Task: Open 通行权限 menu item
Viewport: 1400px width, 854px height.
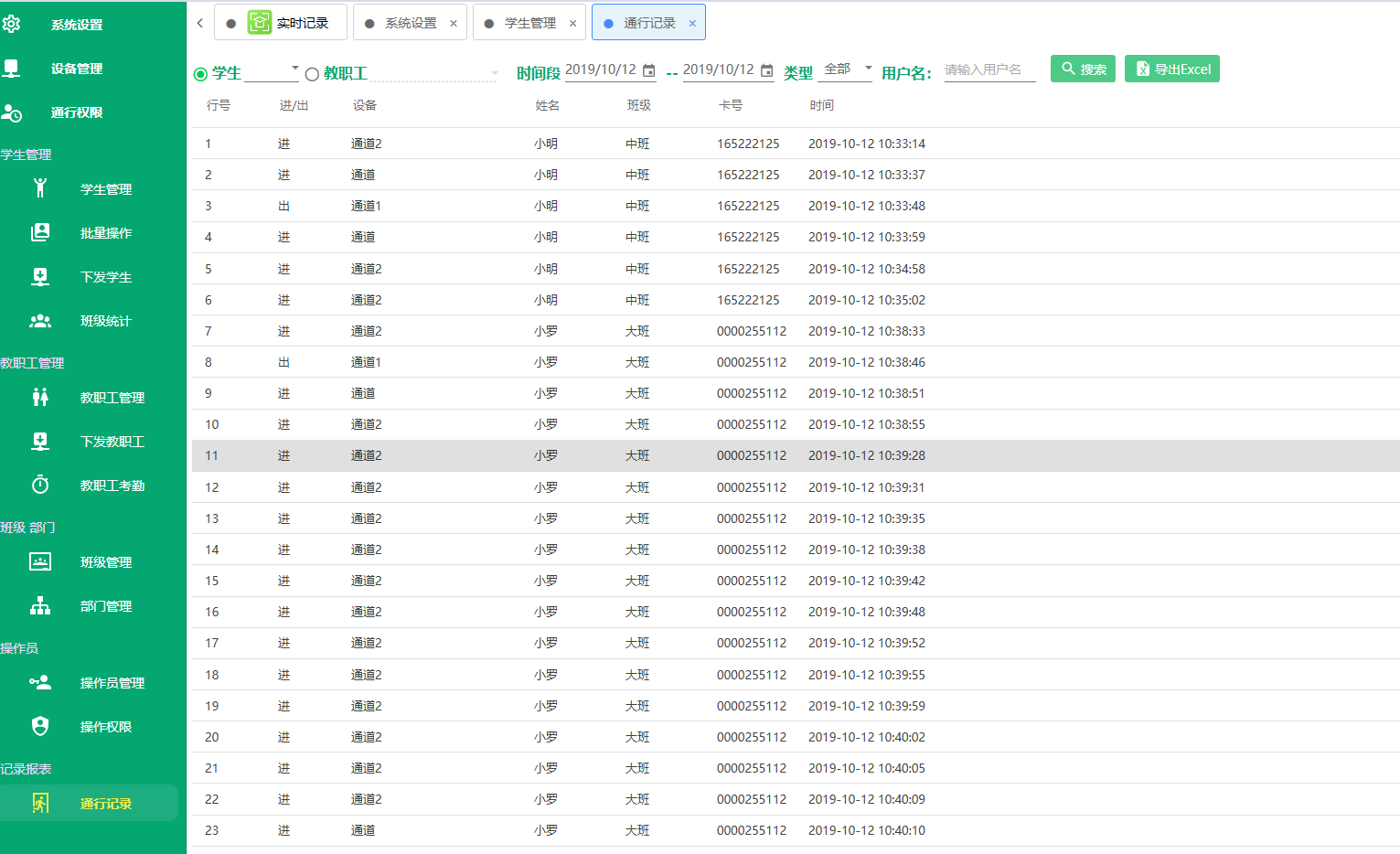Action: 77,112
